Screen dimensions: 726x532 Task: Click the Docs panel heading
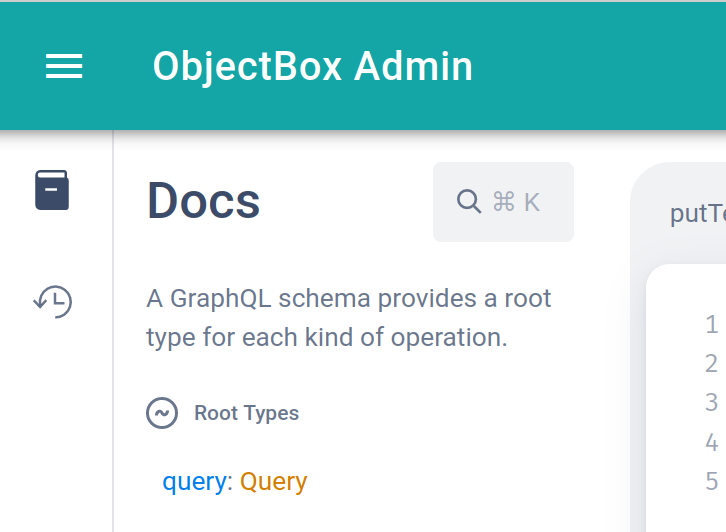point(203,201)
